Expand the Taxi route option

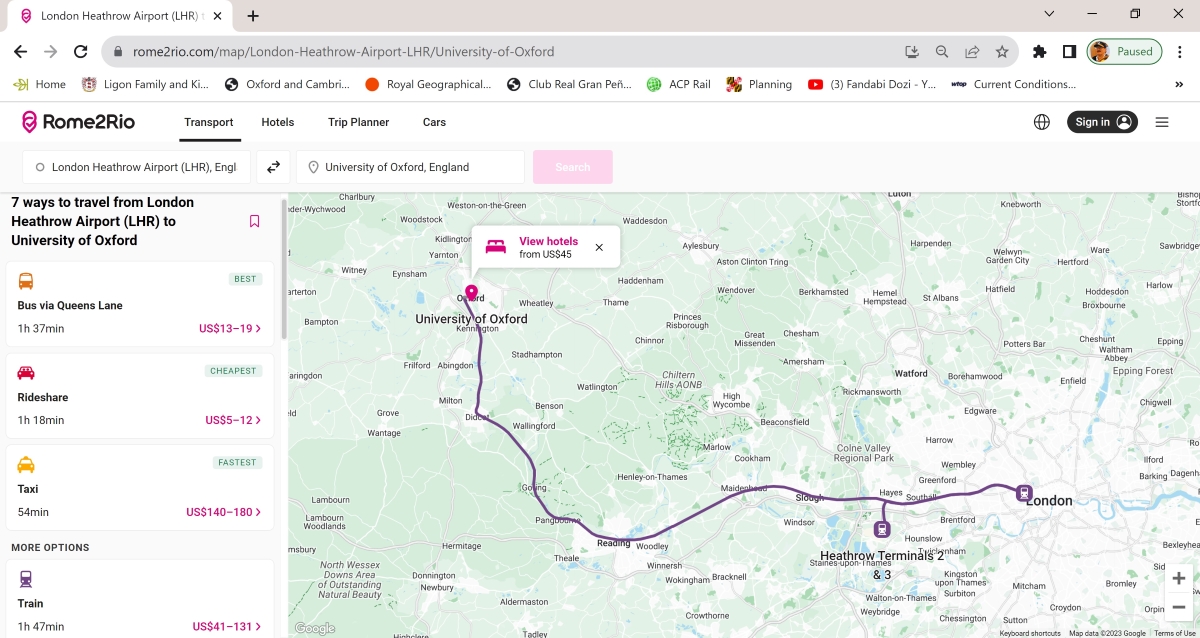(x=140, y=489)
